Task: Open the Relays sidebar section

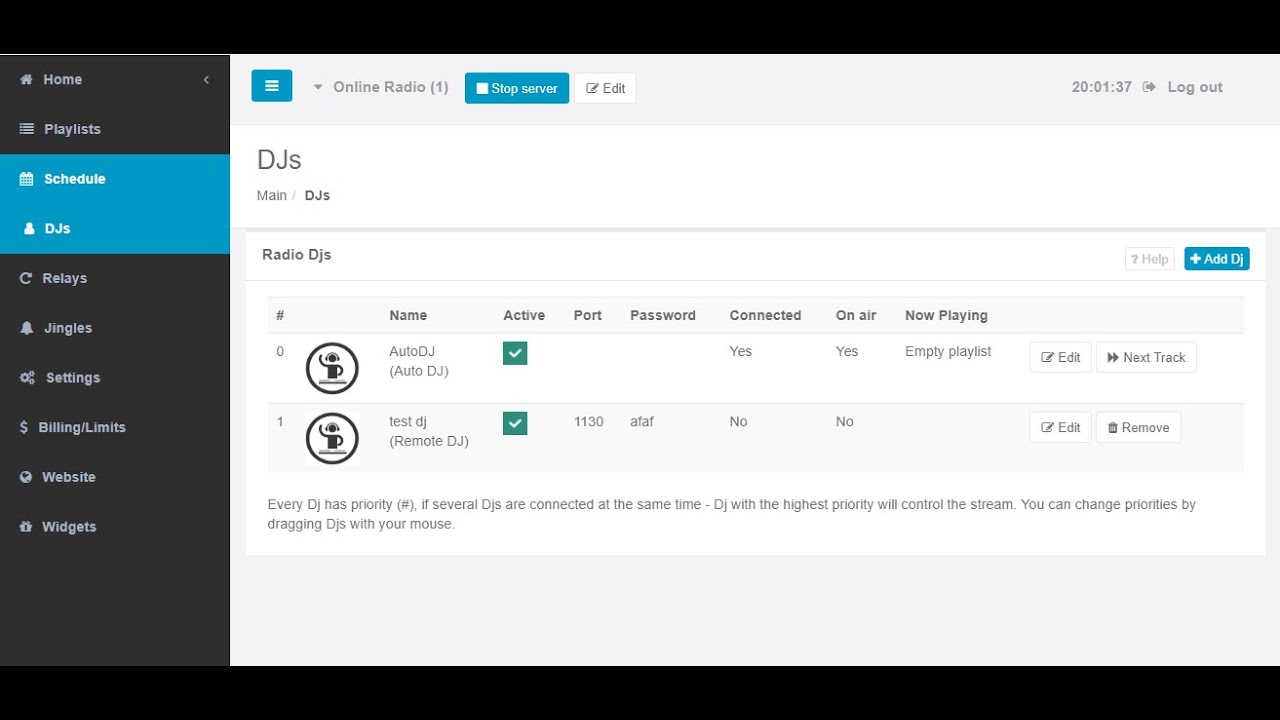Action: [64, 278]
